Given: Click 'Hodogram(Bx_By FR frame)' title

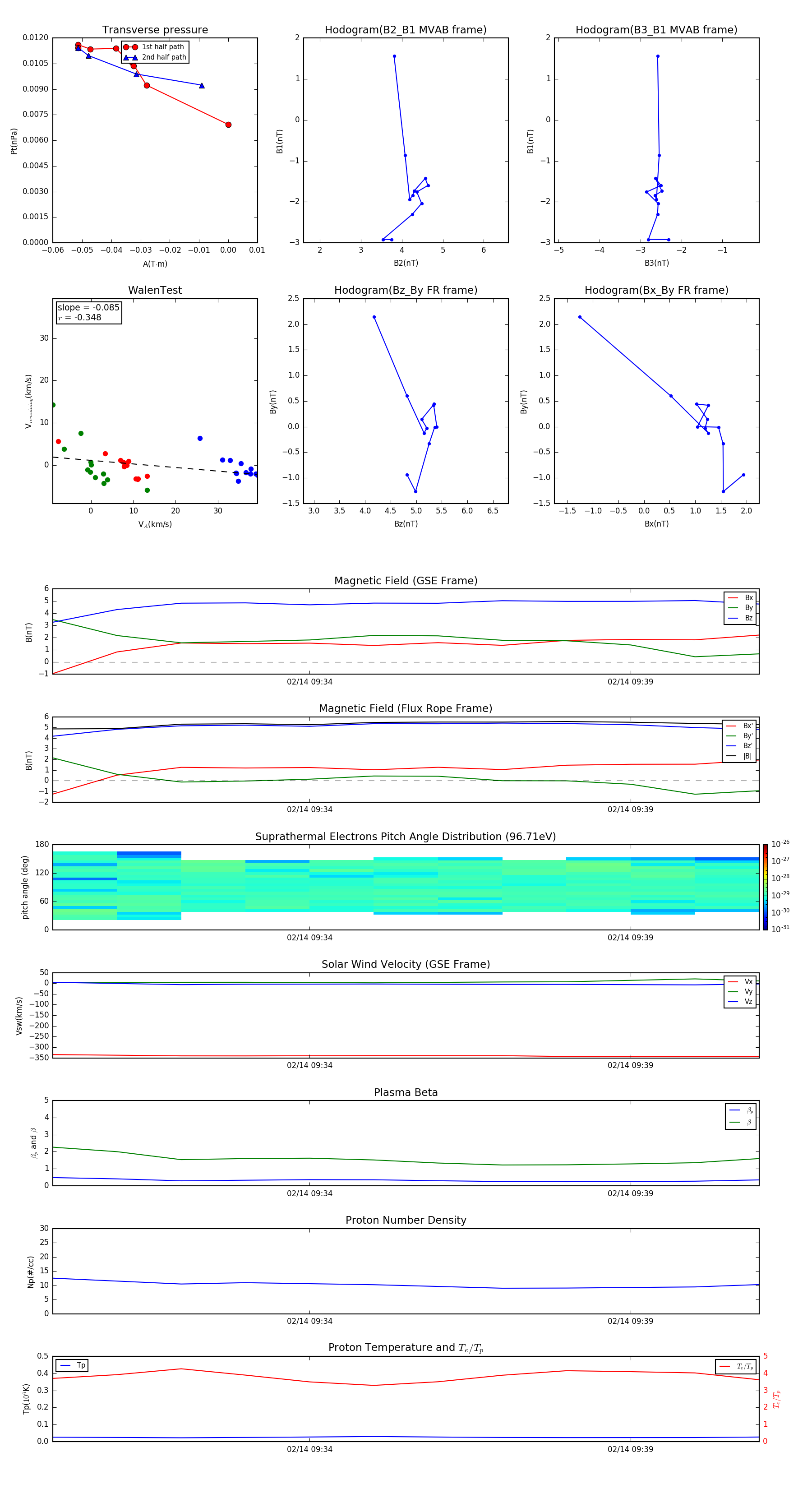Looking at the screenshot, I should [656, 290].
